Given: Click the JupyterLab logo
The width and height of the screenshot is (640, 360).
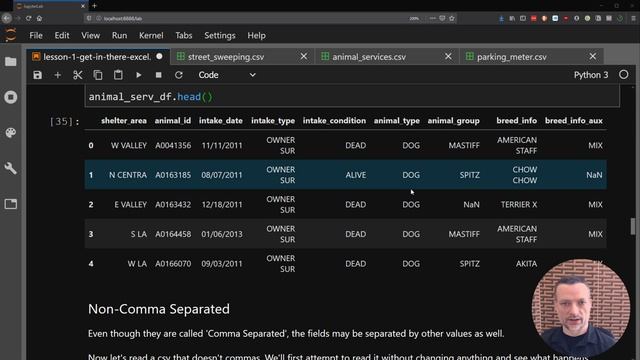Looking at the screenshot, I should click(x=11, y=35).
